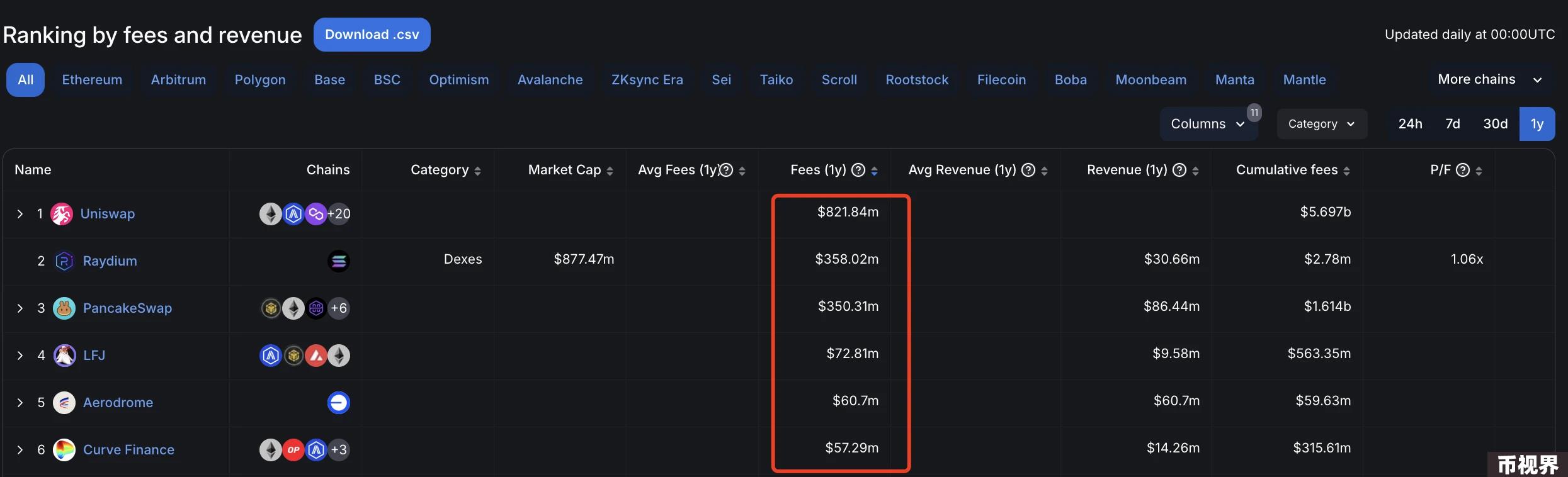Click the Solana chain icon in Raydium row
The height and width of the screenshot is (477, 1568).
(x=339, y=261)
